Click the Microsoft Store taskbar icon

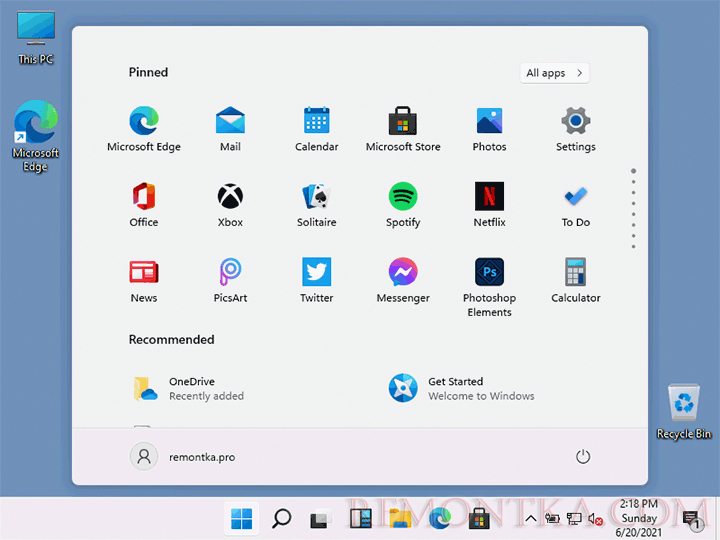479,519
